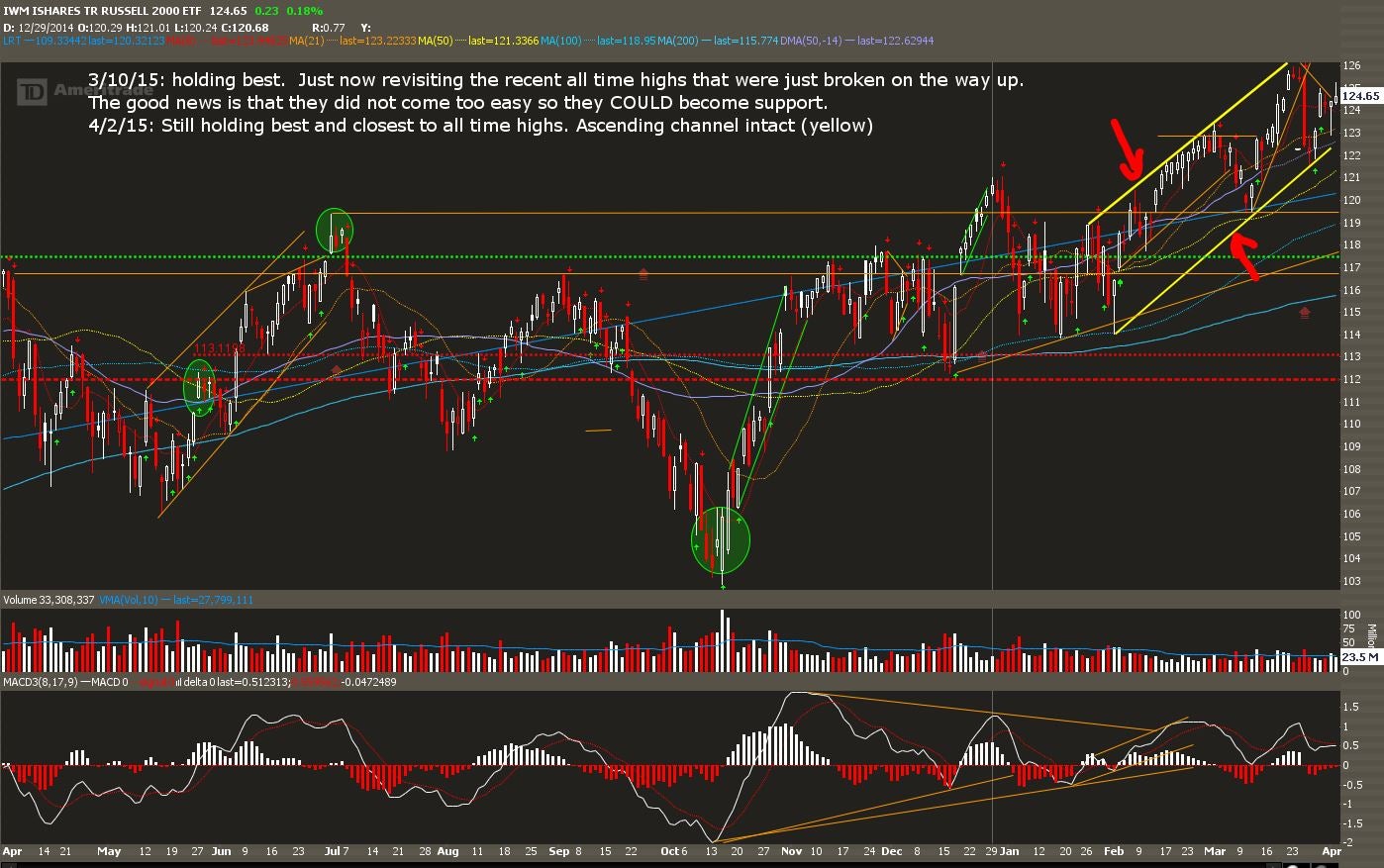Image resolution: width=1384 pixels, height=868 pixels.
Task: Click the Volume 33,308,337 panel label
Action: tap(49, 600)
